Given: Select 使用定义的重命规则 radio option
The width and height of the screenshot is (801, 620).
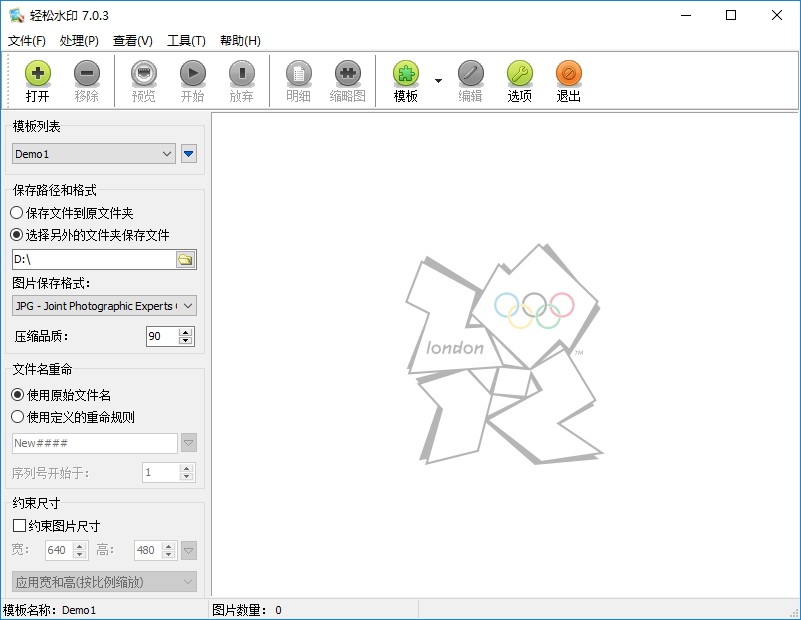Looking at the screenshot, I should [x=73, y=417].
